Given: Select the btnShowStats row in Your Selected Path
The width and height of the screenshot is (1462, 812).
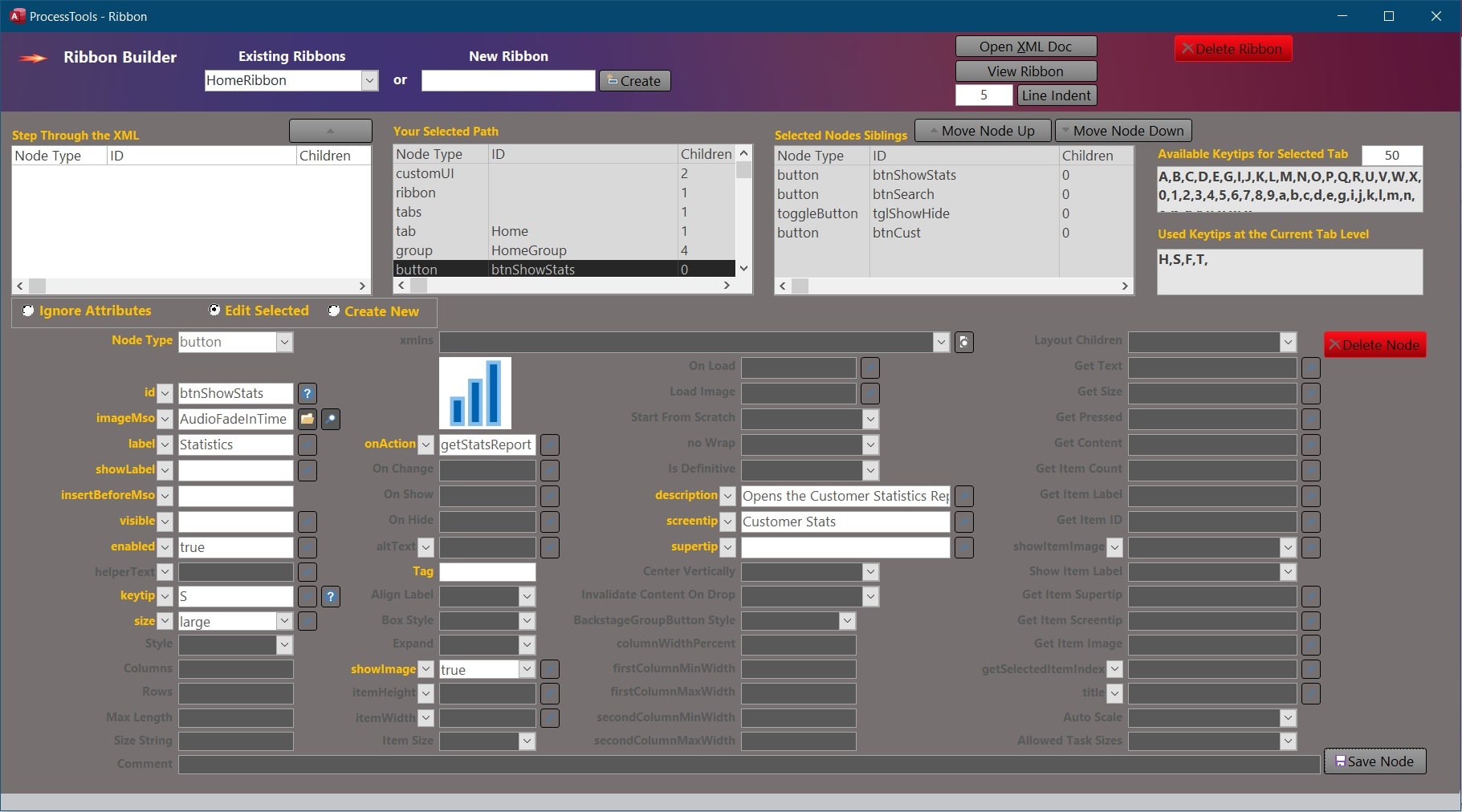Looking at the screenshot, I should [x=562, y=270].
